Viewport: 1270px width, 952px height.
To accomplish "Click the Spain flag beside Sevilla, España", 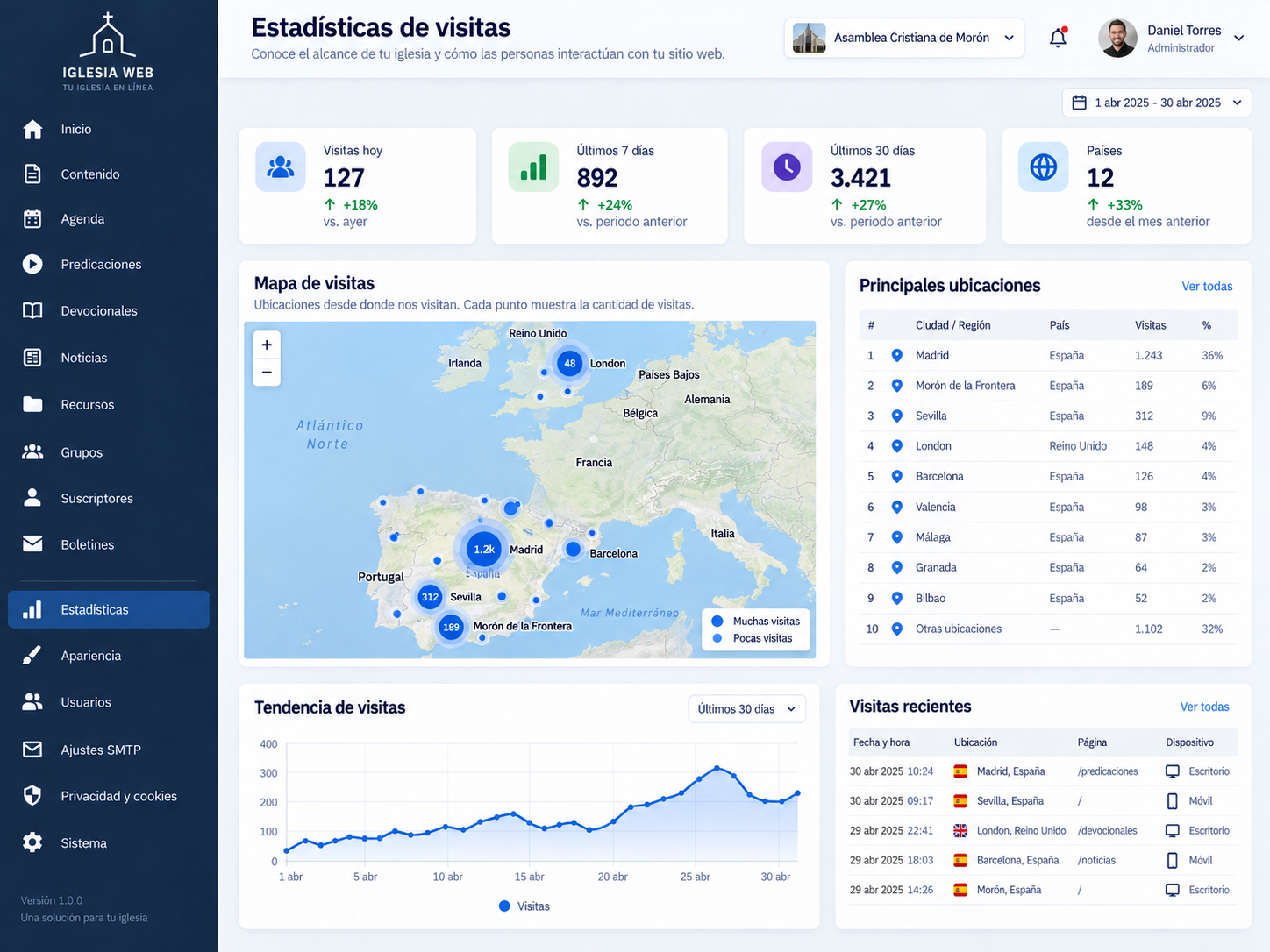I will [960, 801].
